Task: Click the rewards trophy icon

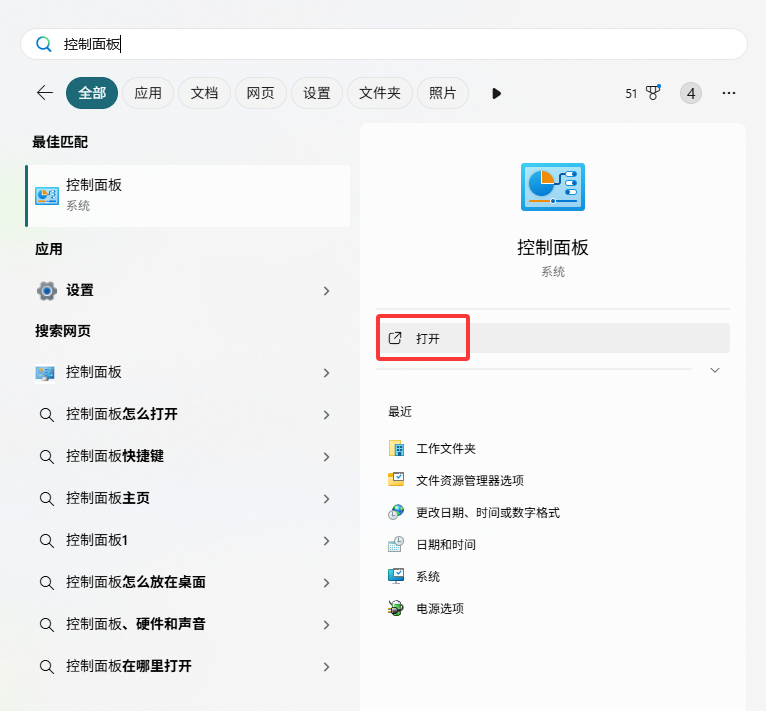Action: (653, 93)
